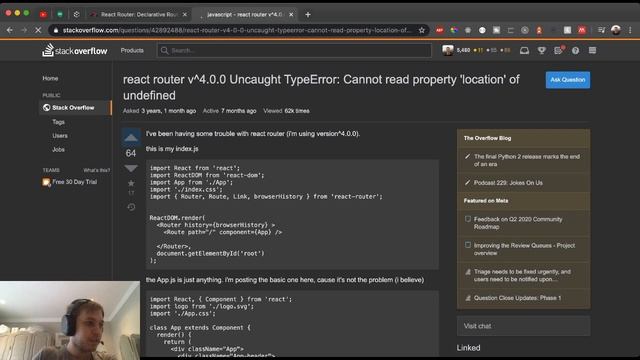Click the "What's this?" Teams link
Image resolution: width=640 pixels, height=360 pixels.
[x=96, y=170]
